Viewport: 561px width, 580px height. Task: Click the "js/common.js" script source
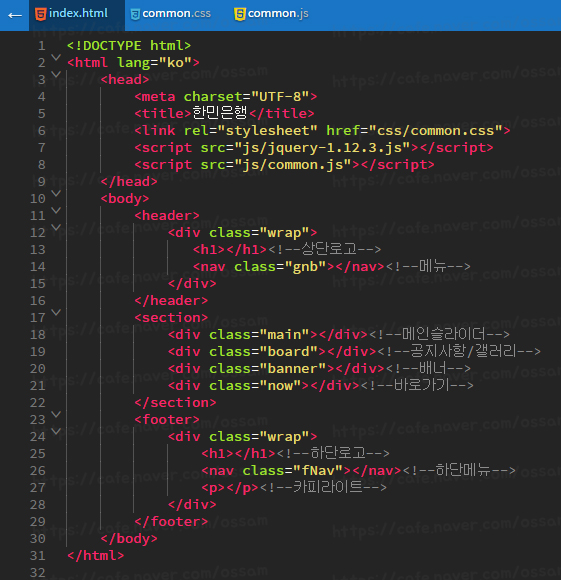[293, 165]
